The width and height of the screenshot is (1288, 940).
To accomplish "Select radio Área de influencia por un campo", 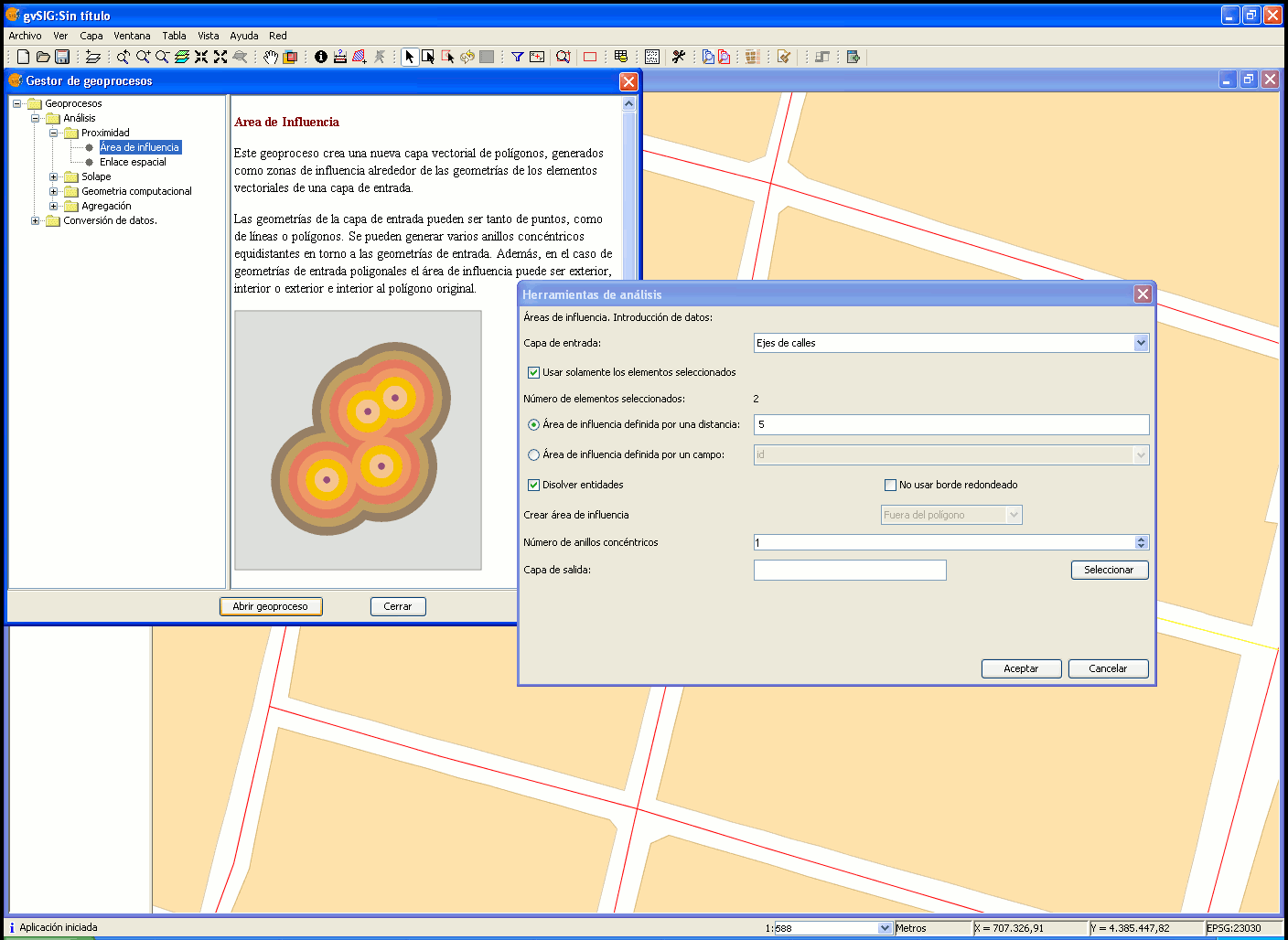I will tap(533, 454).
